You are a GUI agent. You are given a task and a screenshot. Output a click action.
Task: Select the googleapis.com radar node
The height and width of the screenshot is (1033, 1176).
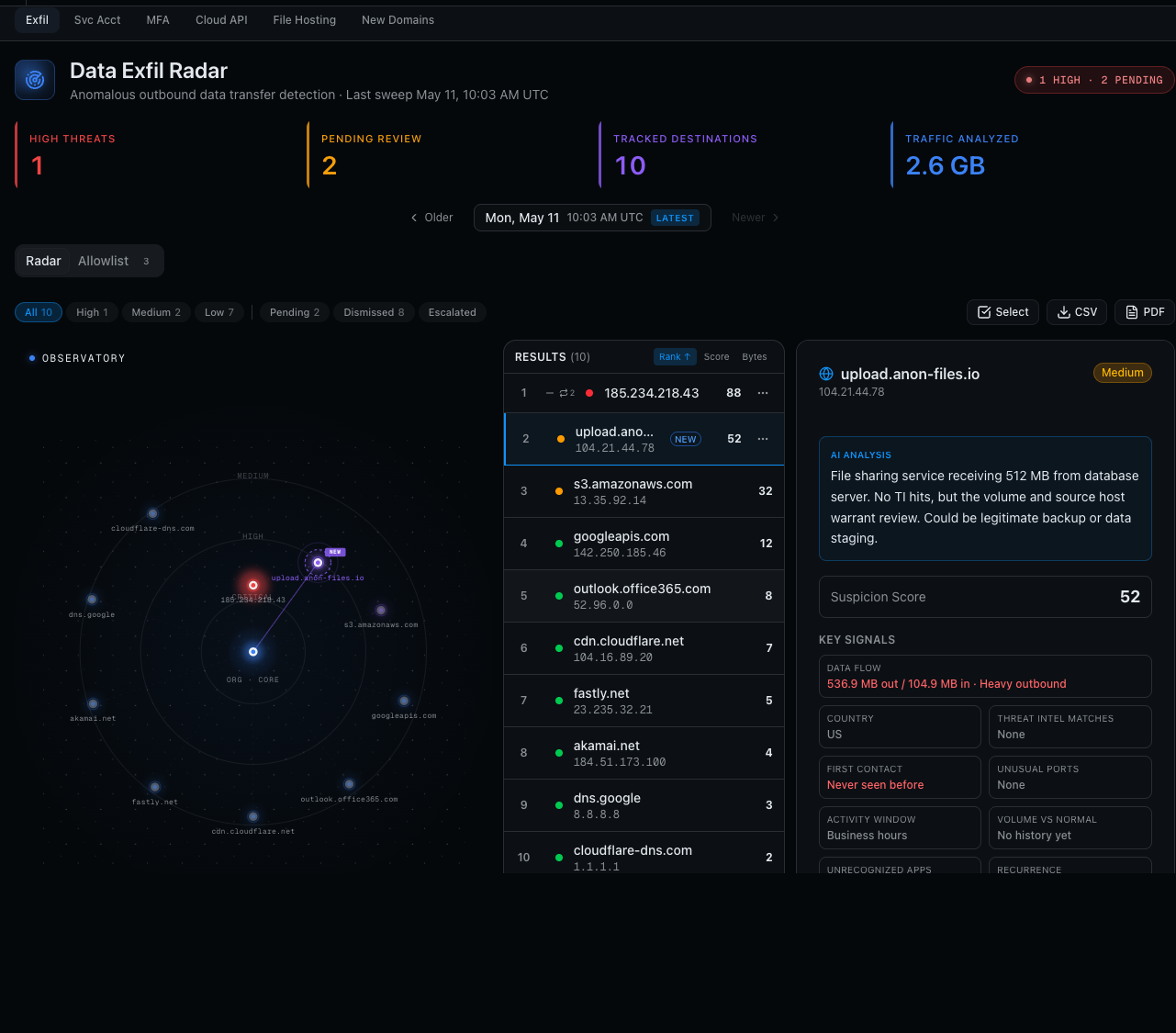pyautogui.click(x=404, y=702)
